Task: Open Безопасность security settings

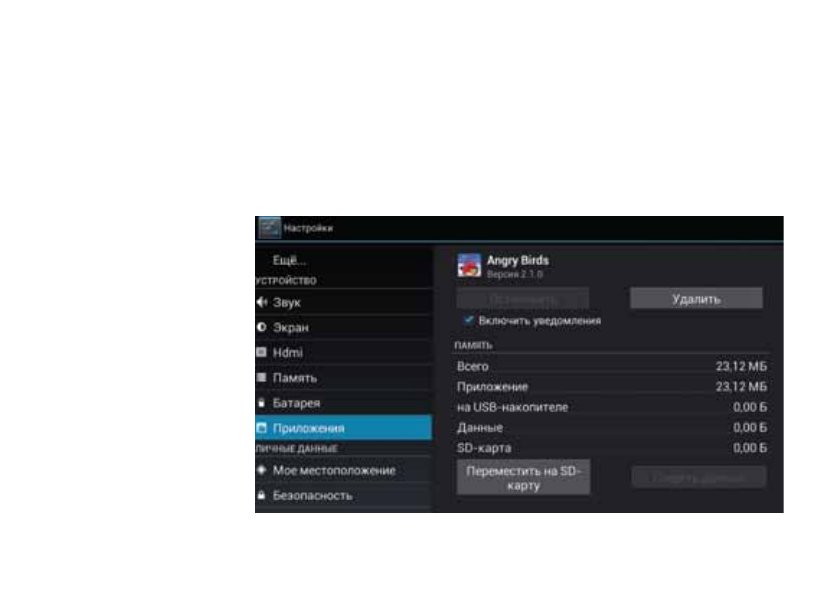Action: pyautogui.click(x=344, y=495)
